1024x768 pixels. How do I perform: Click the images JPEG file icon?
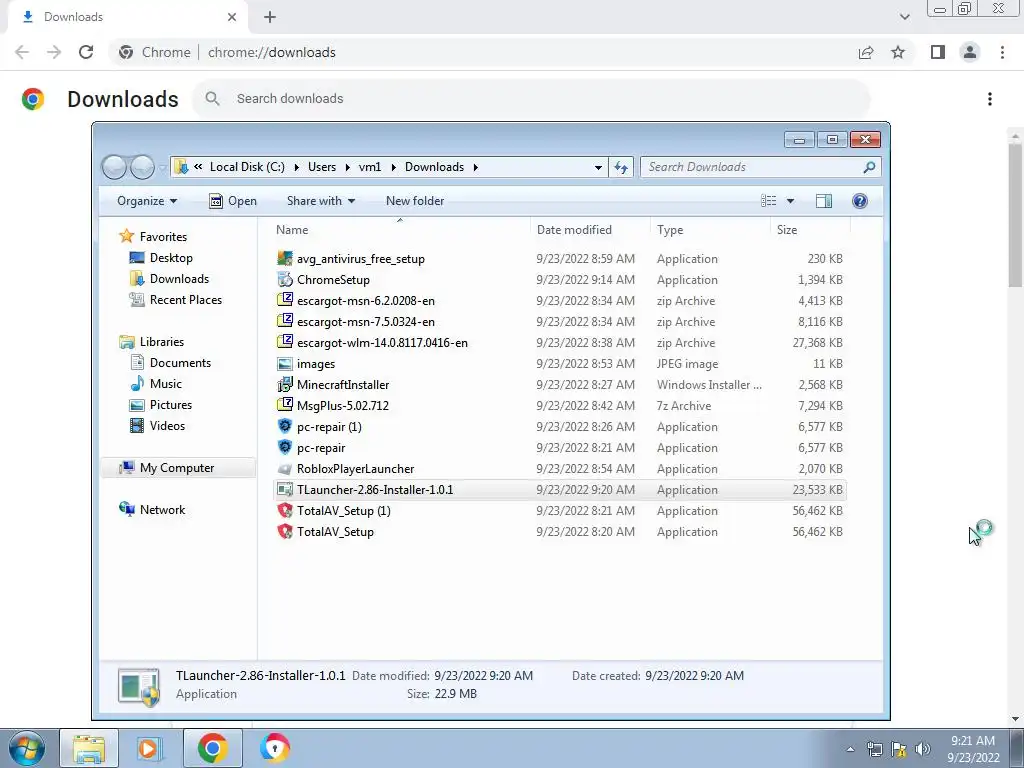point(285,364)
